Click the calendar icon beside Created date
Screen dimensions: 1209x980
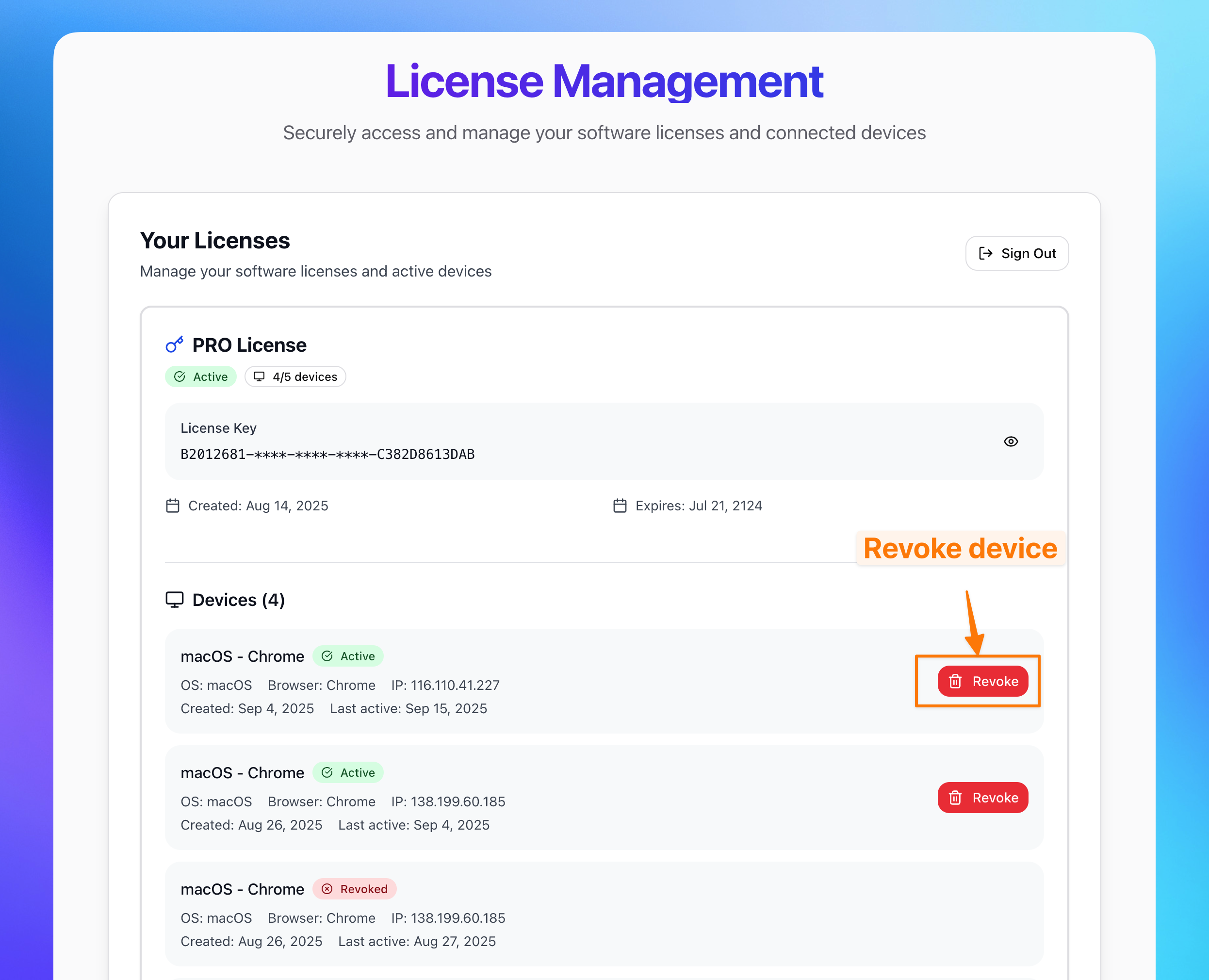coord(173,506)
